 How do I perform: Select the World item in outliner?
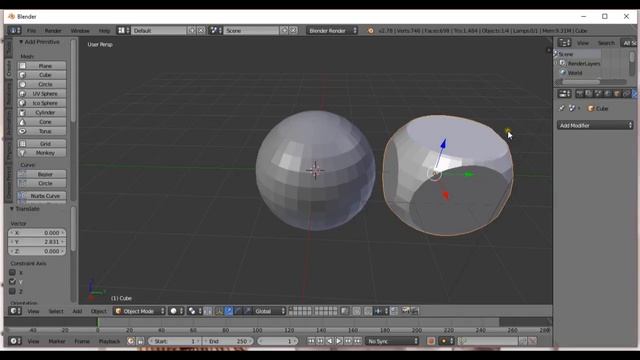pyautogui.click(x=575, y=73)
